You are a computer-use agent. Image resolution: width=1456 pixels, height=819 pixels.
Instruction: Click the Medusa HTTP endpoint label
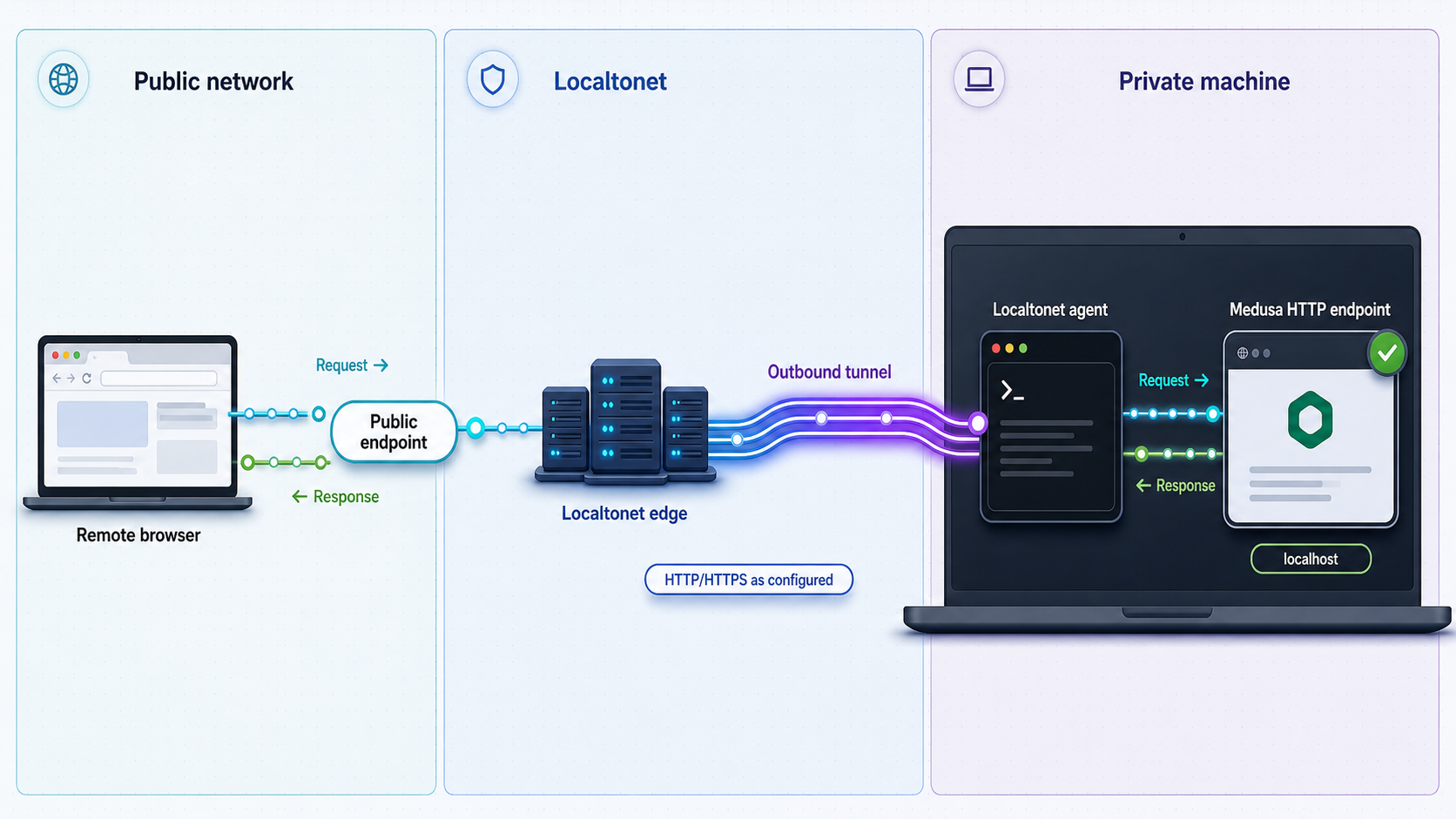pos(1310,310)
